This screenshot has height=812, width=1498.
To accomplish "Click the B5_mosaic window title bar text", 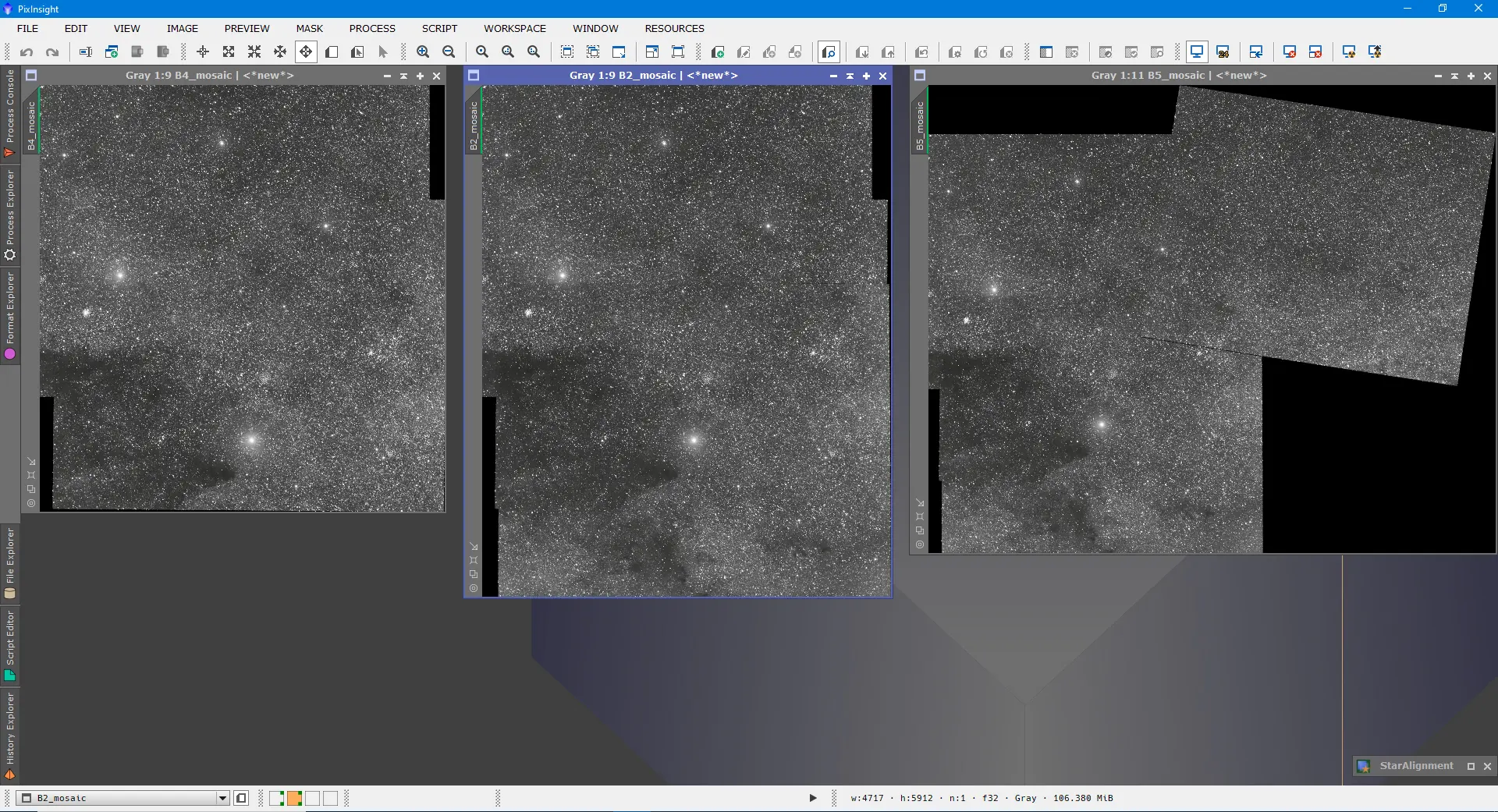I will point(1179,76).
